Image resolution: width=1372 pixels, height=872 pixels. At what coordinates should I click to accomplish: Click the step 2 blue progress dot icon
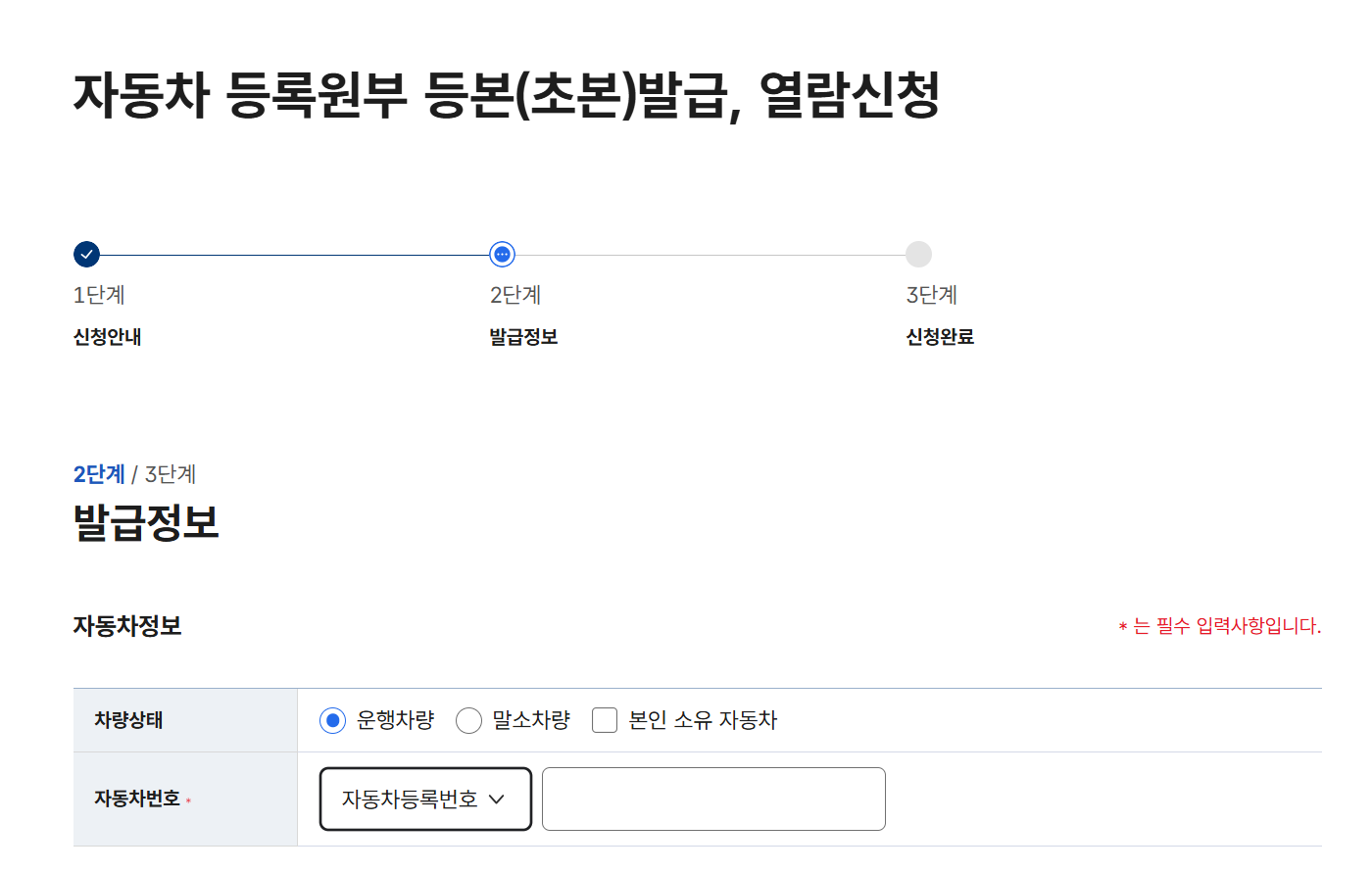(502, 254)
